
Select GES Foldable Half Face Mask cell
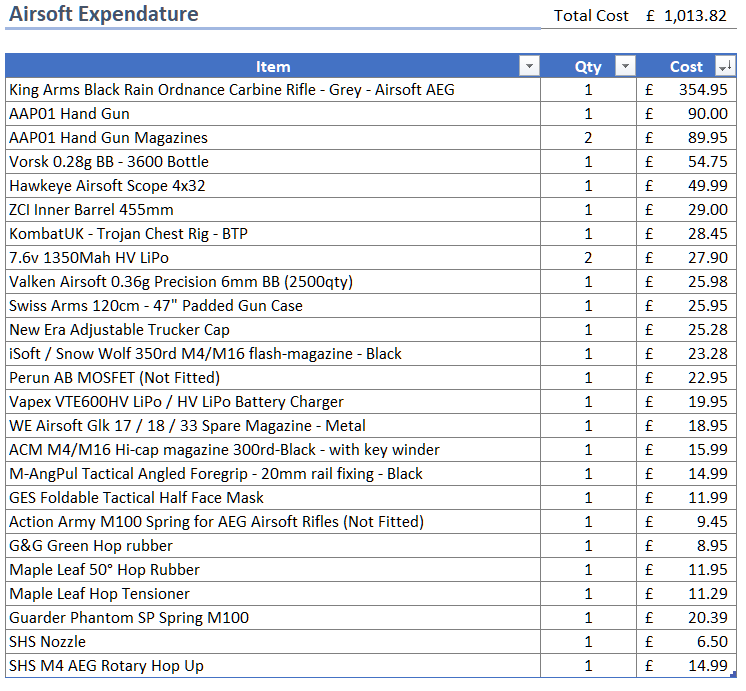(x=273, y=498)
